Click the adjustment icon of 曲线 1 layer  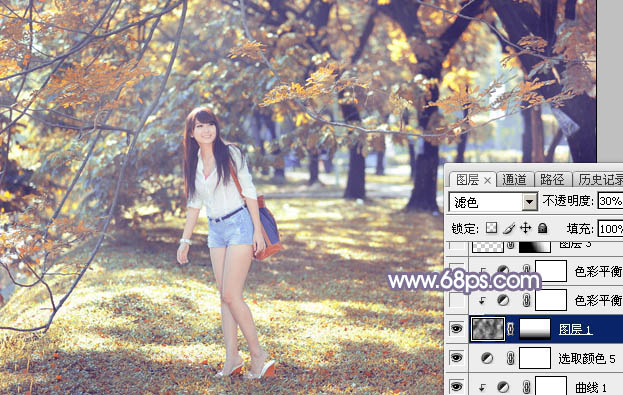(503, 387)
